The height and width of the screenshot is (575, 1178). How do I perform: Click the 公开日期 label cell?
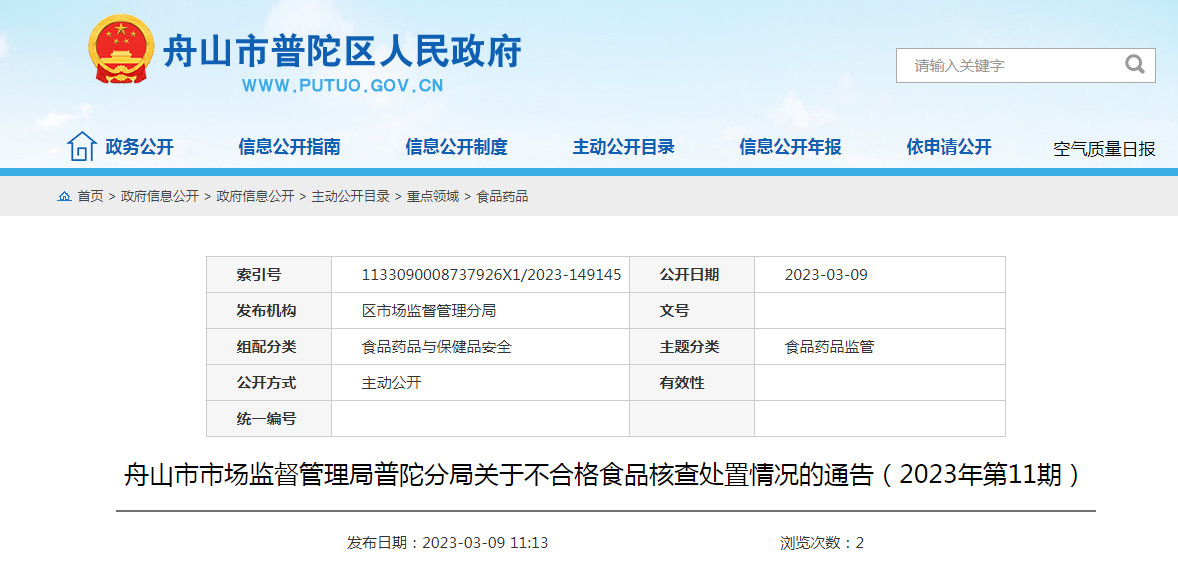pos(692,274)
